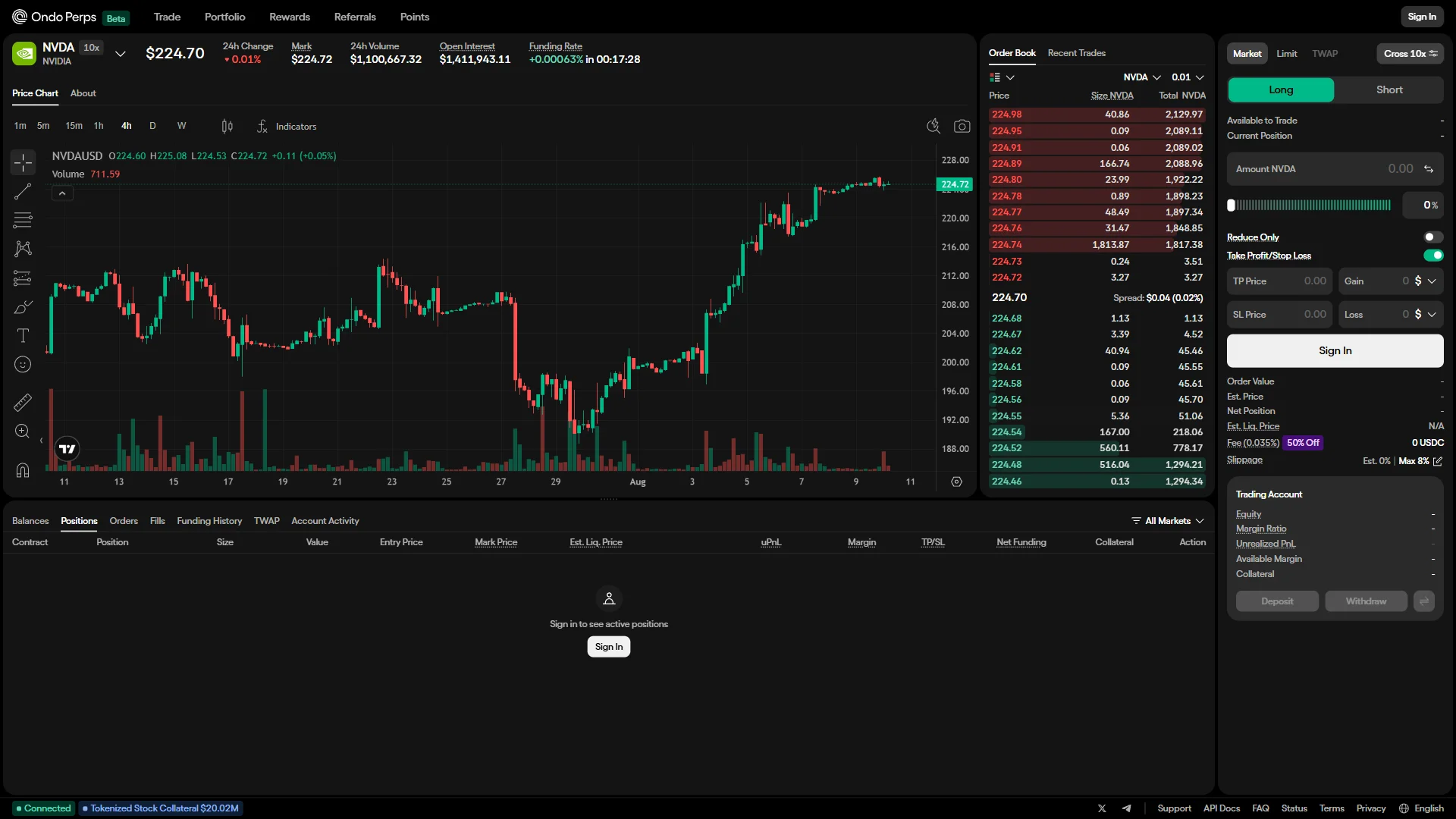
Task: Toggle the magnet mode icon
Action: tap(23, 470)
